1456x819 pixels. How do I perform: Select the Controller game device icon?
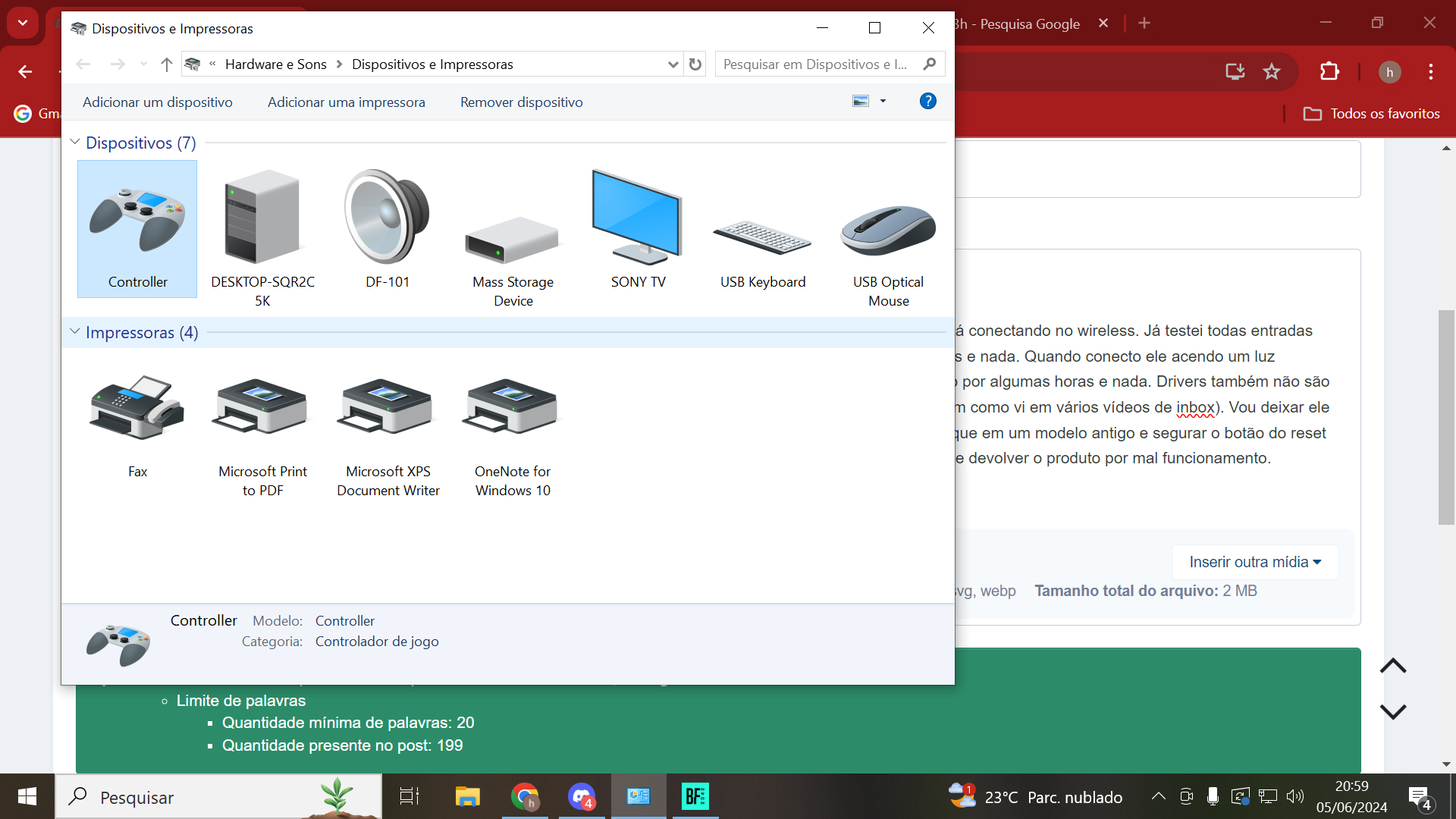(x=137, y=228)
